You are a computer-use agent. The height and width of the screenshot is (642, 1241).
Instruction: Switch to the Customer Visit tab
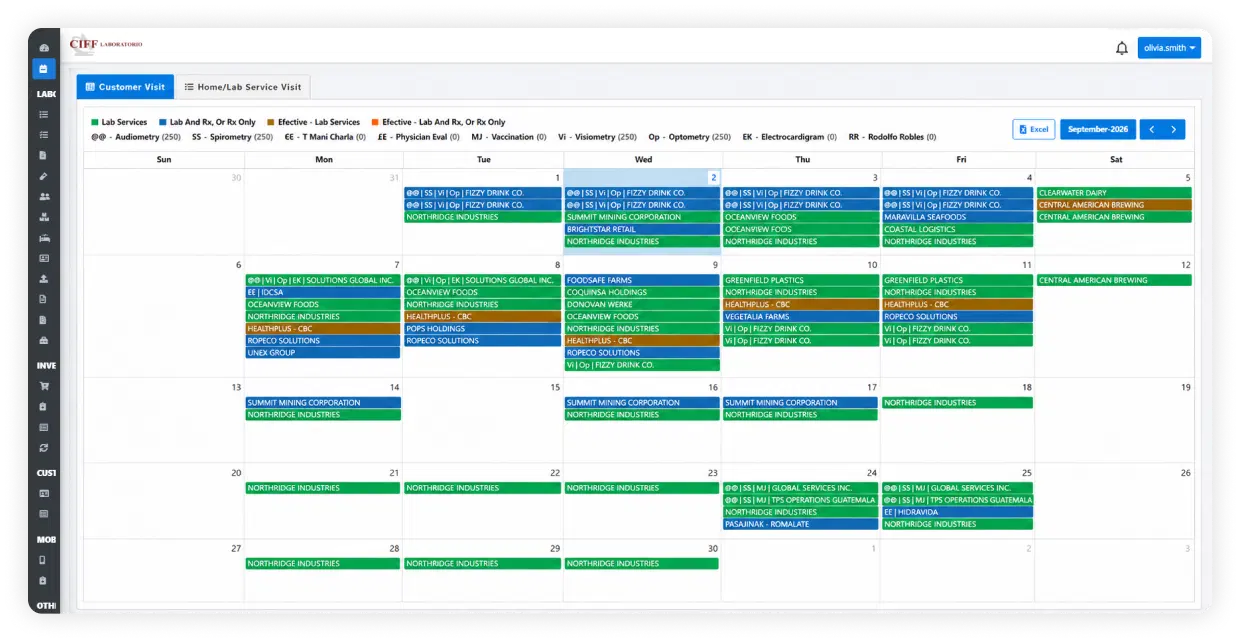[x=125, y=87]
